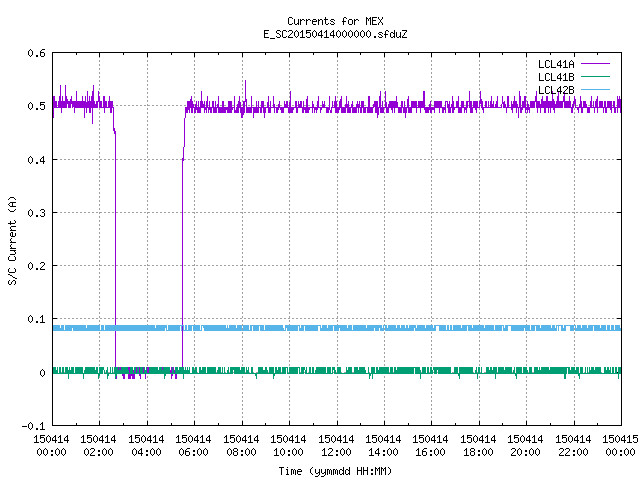
Task: Click the LCL41A legend label
Action: (556, 64)
